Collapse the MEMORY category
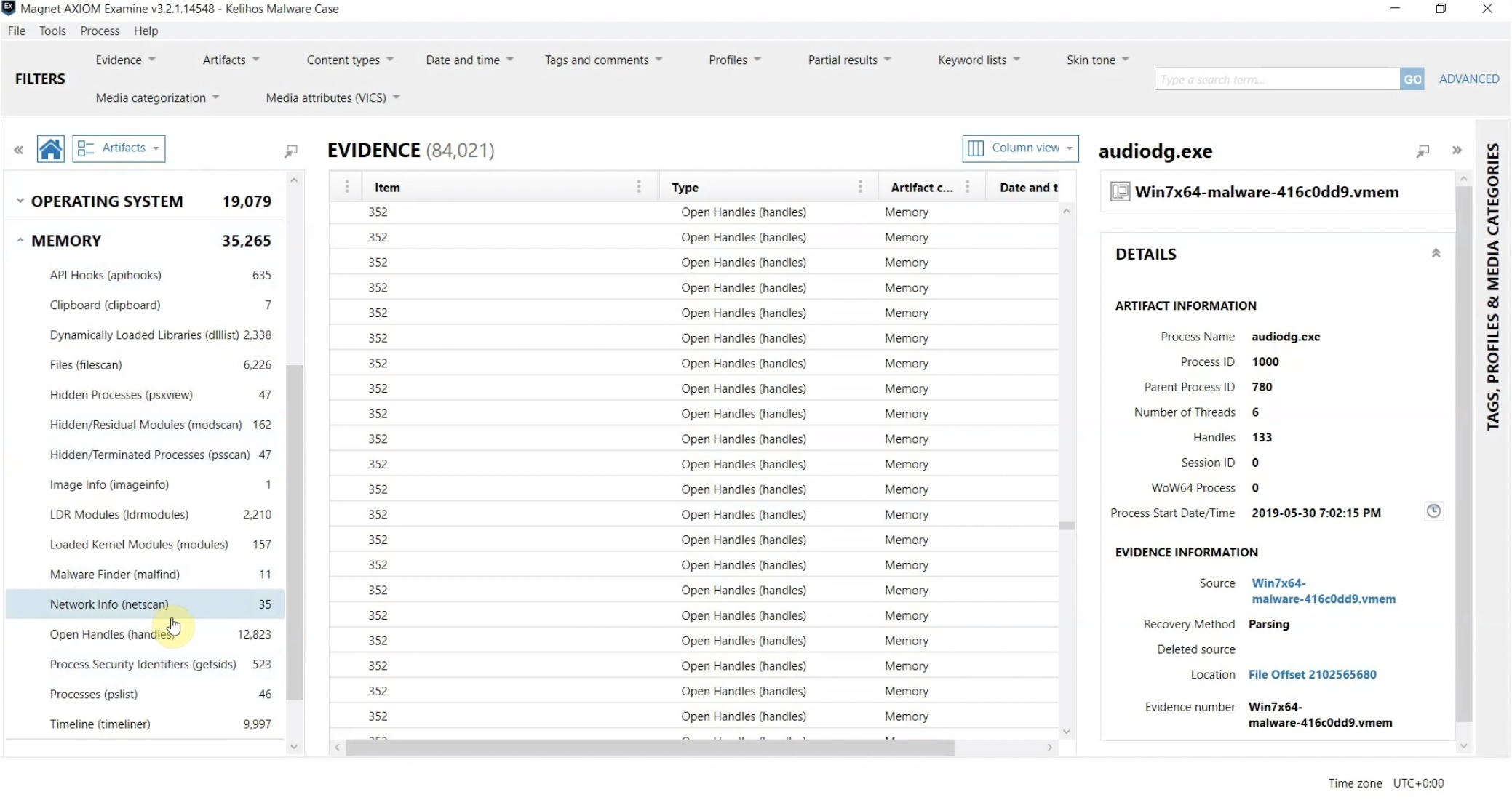Screen dimensions: 1512x800 (x=20, y=240)
